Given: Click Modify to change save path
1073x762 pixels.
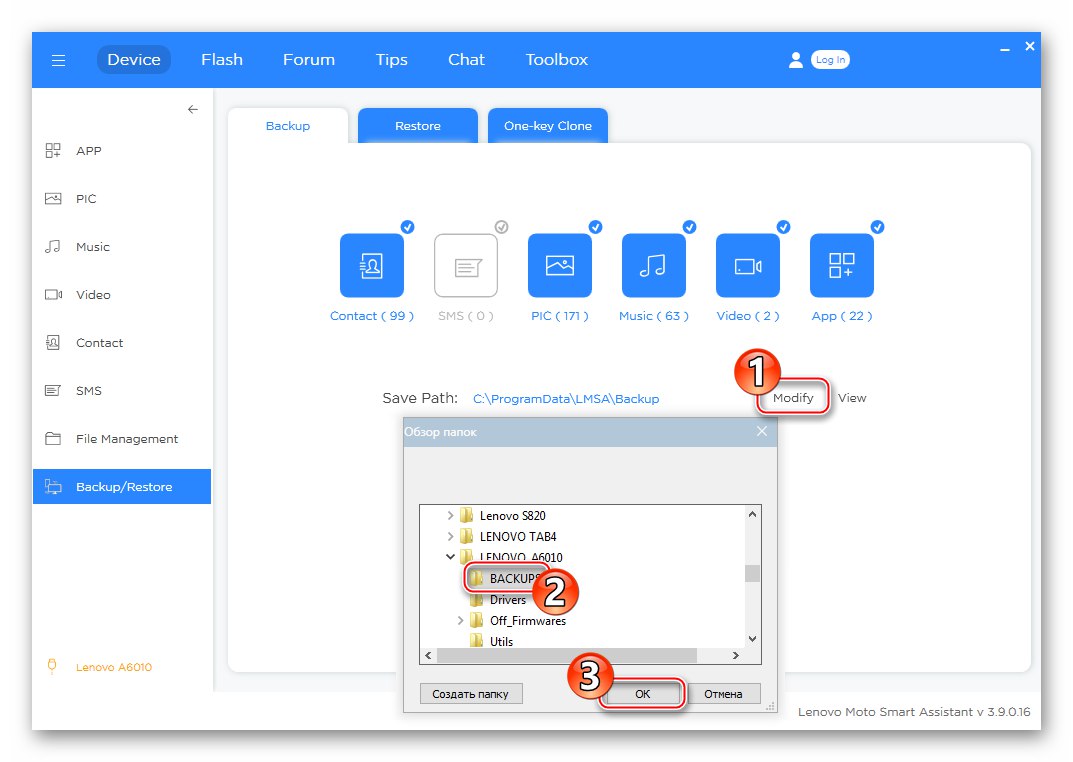Looking at the screenshot, I should click(793, 397).
